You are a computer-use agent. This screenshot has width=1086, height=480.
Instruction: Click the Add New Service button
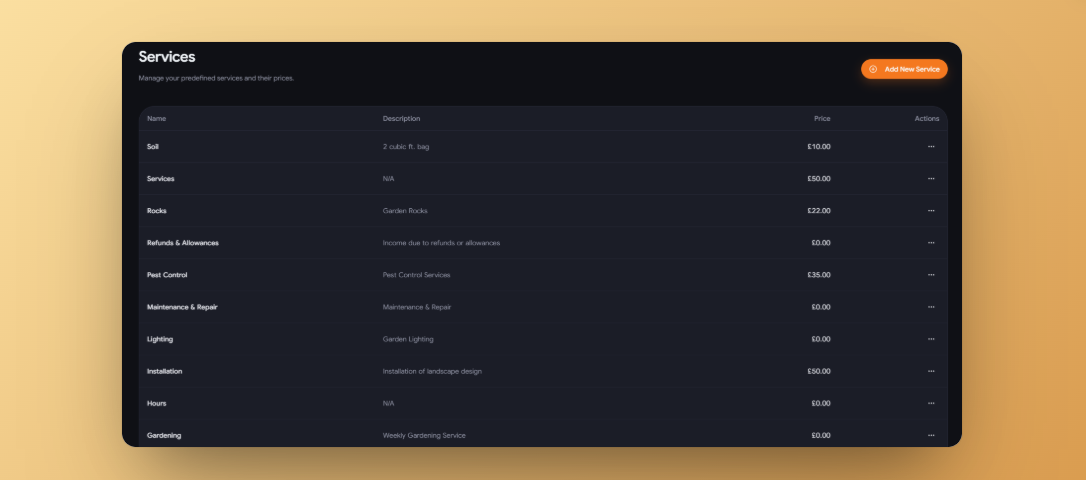(904, 69)
